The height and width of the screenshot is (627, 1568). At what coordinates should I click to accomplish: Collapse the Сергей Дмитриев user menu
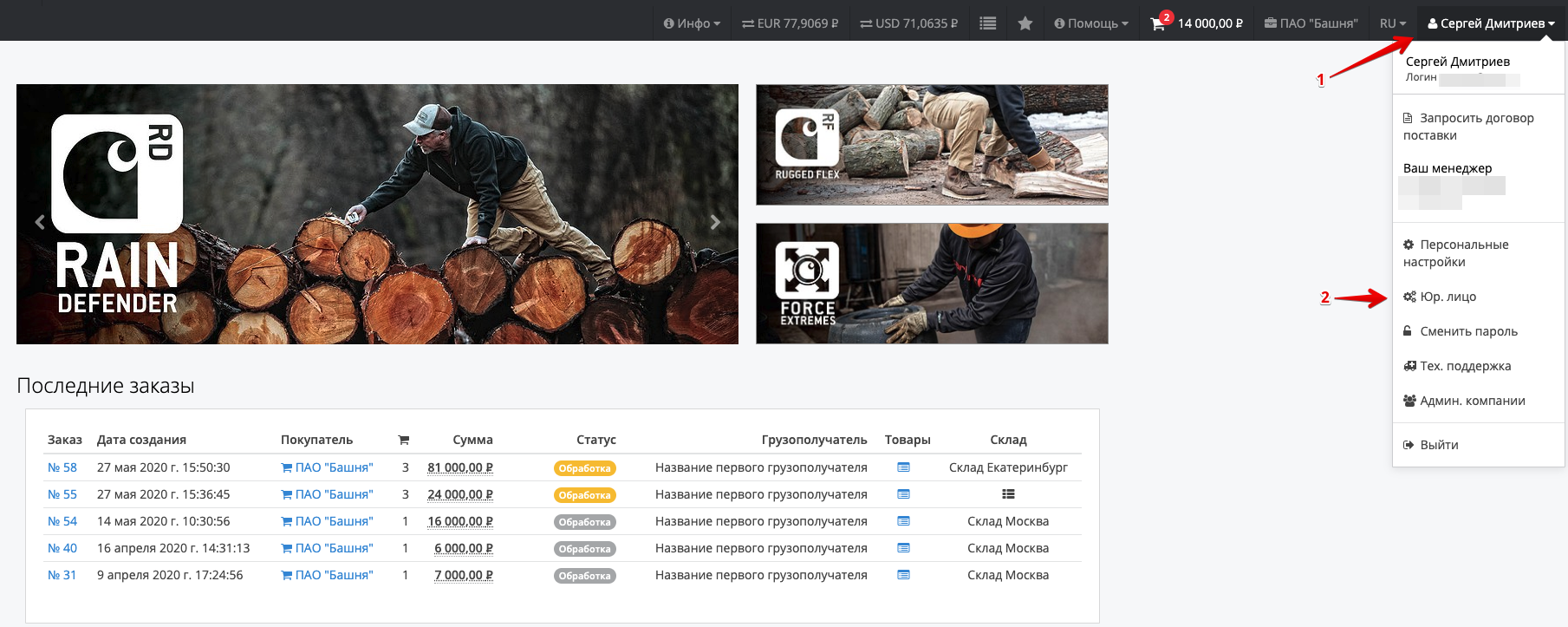tap(1491, 23)
